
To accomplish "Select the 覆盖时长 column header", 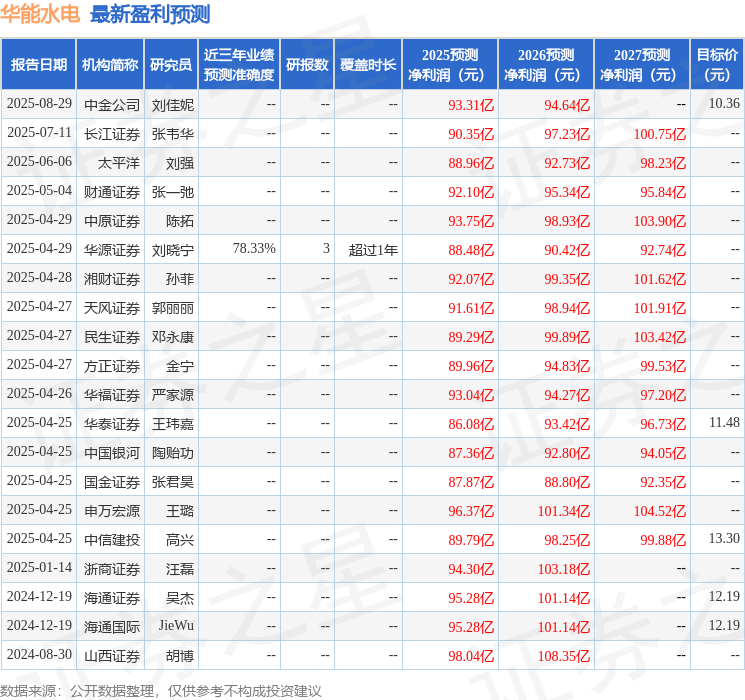I will coord(368,64).
